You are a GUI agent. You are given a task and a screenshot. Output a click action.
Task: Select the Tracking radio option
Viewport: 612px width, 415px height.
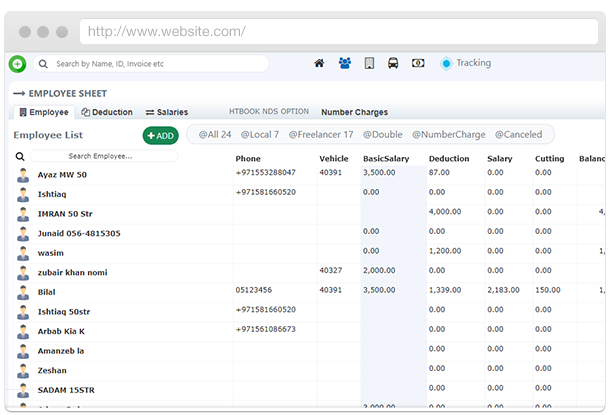coord(446,63)
